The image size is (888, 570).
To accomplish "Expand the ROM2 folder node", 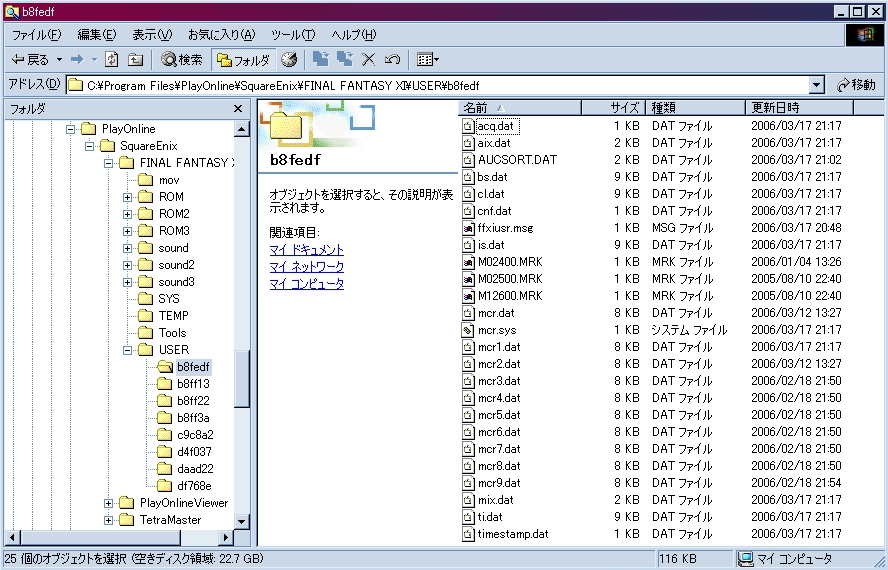I will [127, 214].
